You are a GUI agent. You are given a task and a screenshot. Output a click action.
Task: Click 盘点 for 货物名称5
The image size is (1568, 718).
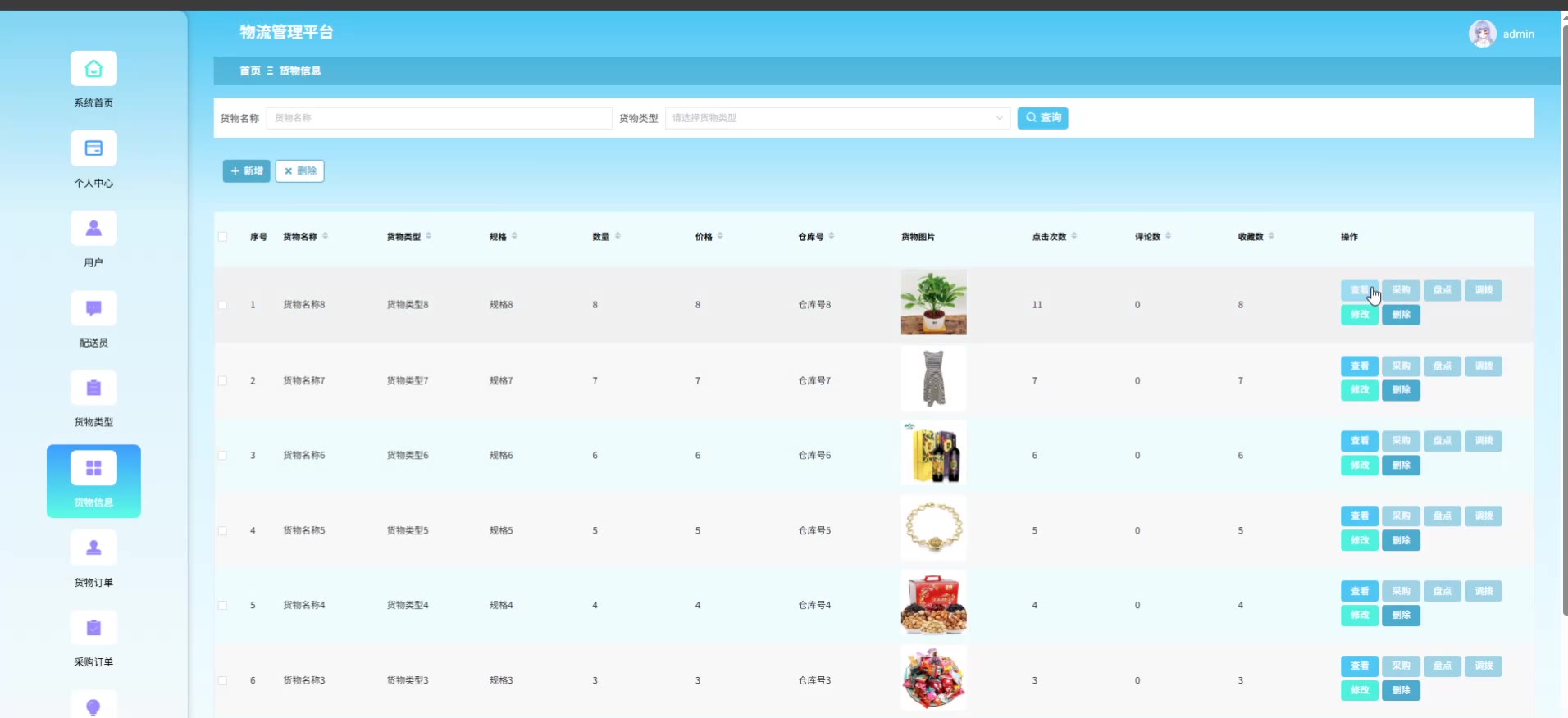(x=1443, y=516)
